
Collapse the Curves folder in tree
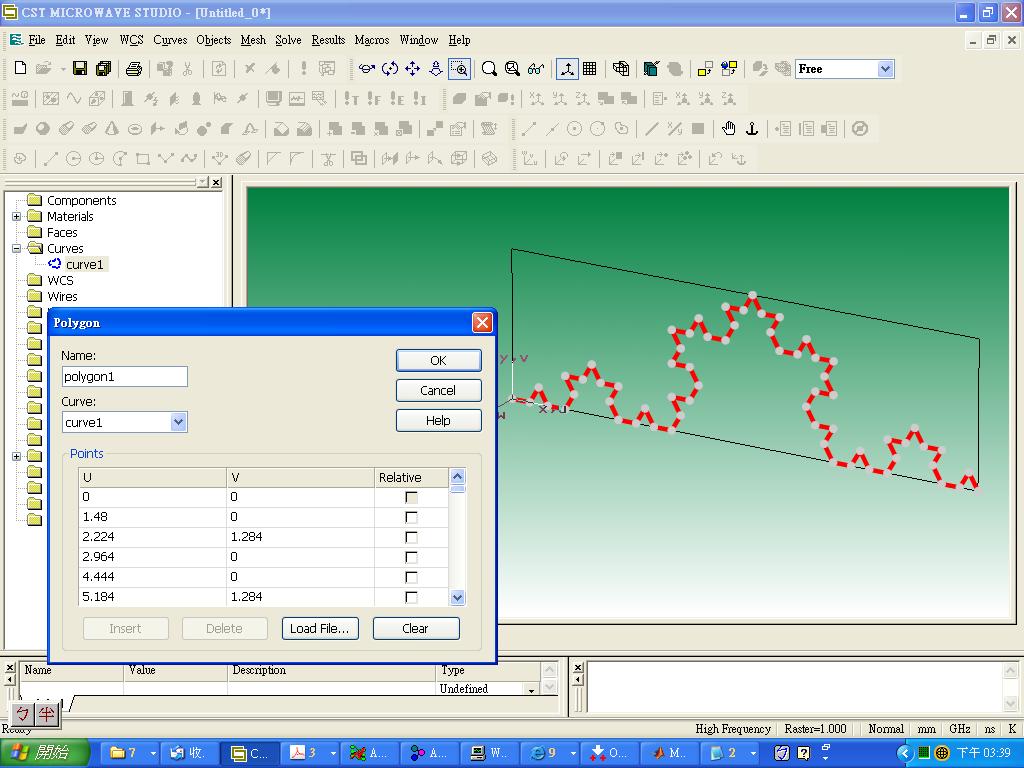coord(17,248)
